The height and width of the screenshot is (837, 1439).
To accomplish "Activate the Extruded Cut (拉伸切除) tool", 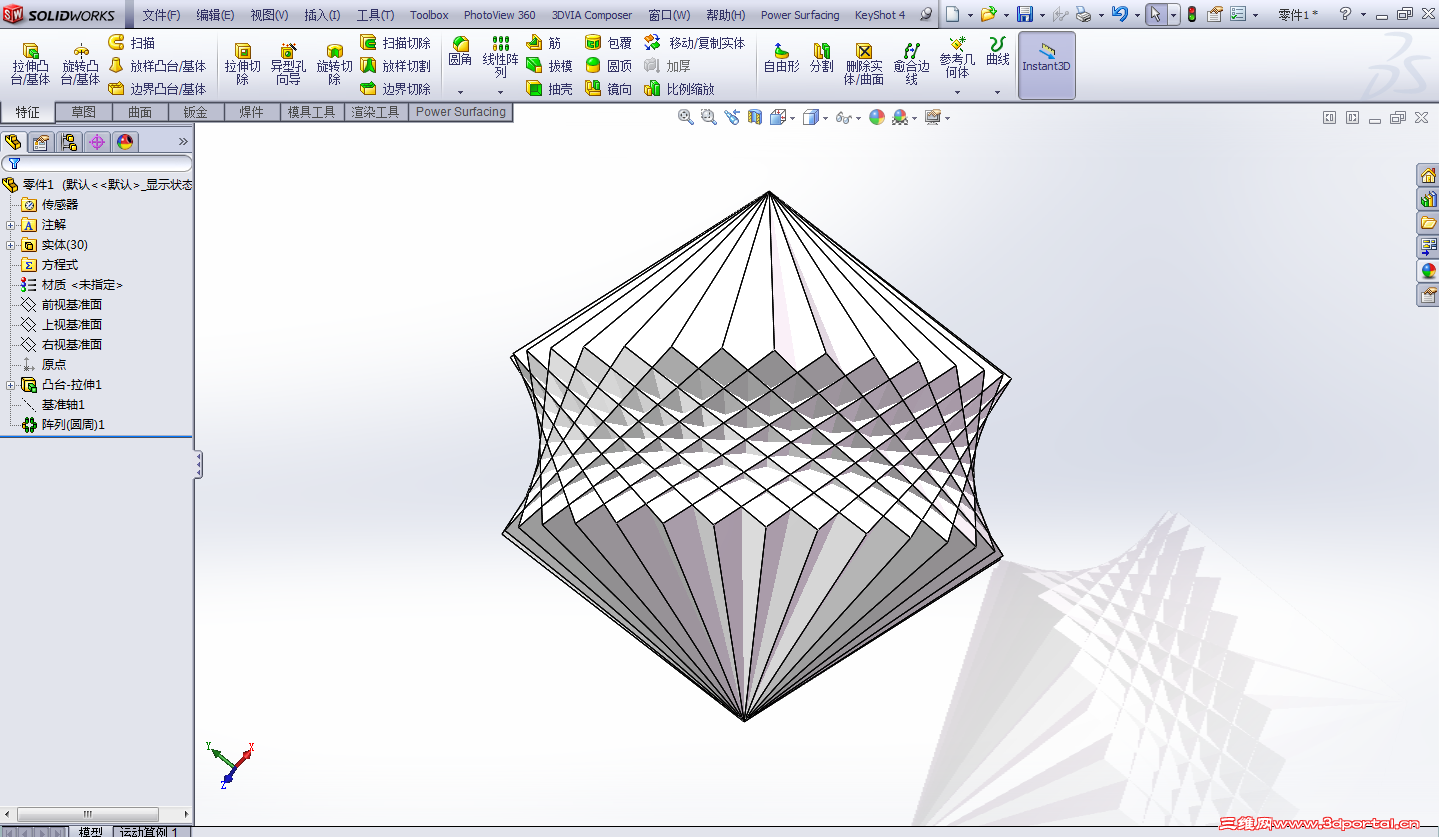I will pyautogui.click(x=242, y=64).
